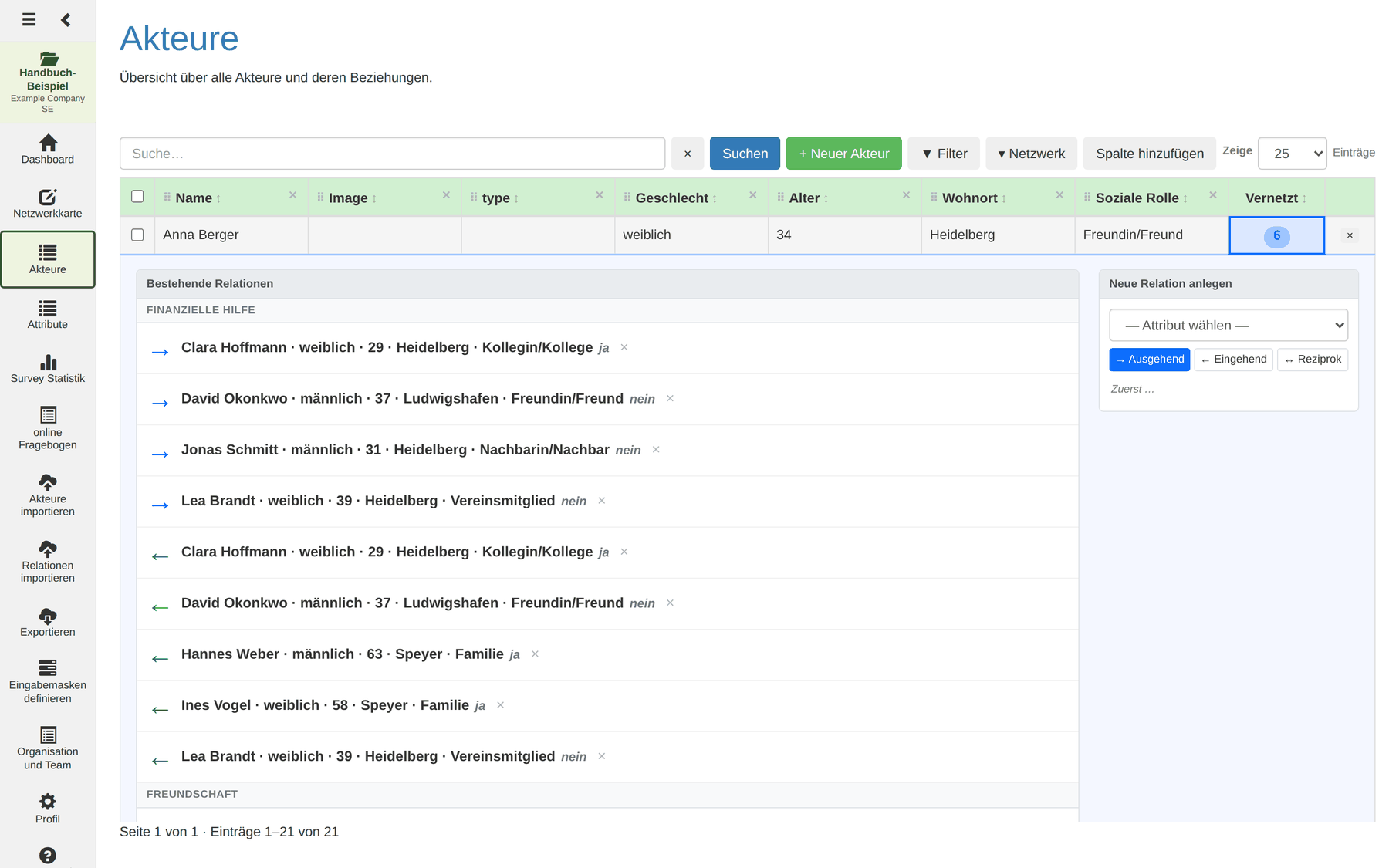Open the Akteure sidebar menu item
This screenshot has width=1389, height=868.
tap(48, 259)
